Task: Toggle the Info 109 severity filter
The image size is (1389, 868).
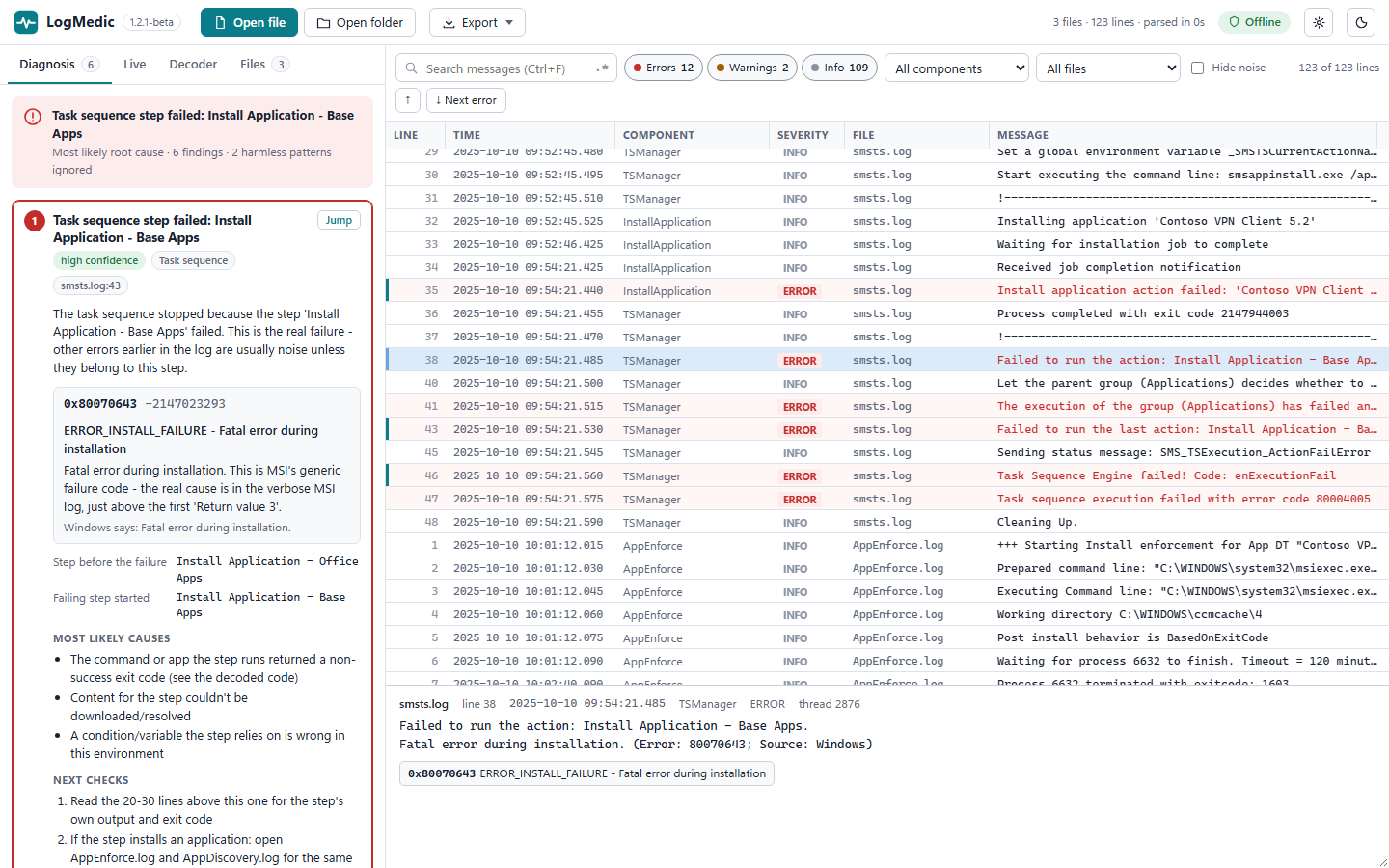Action: [839, 68]
